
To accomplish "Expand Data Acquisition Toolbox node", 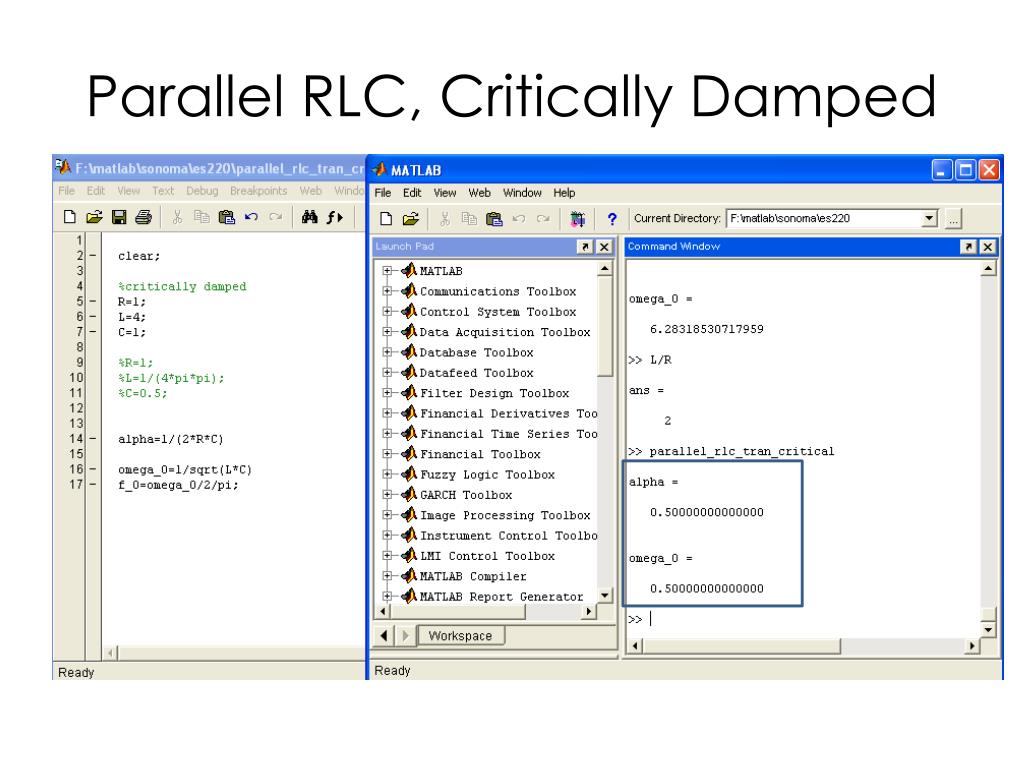I will point(387,332).
